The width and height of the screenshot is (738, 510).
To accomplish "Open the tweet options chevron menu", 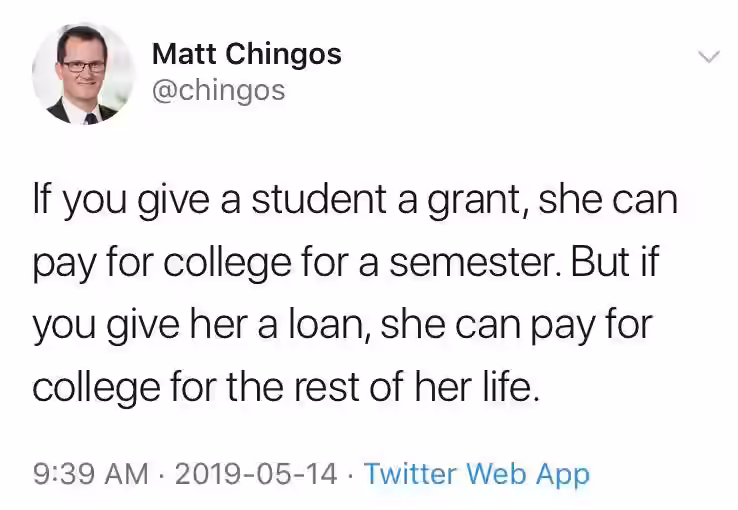I will click(708, 57).
